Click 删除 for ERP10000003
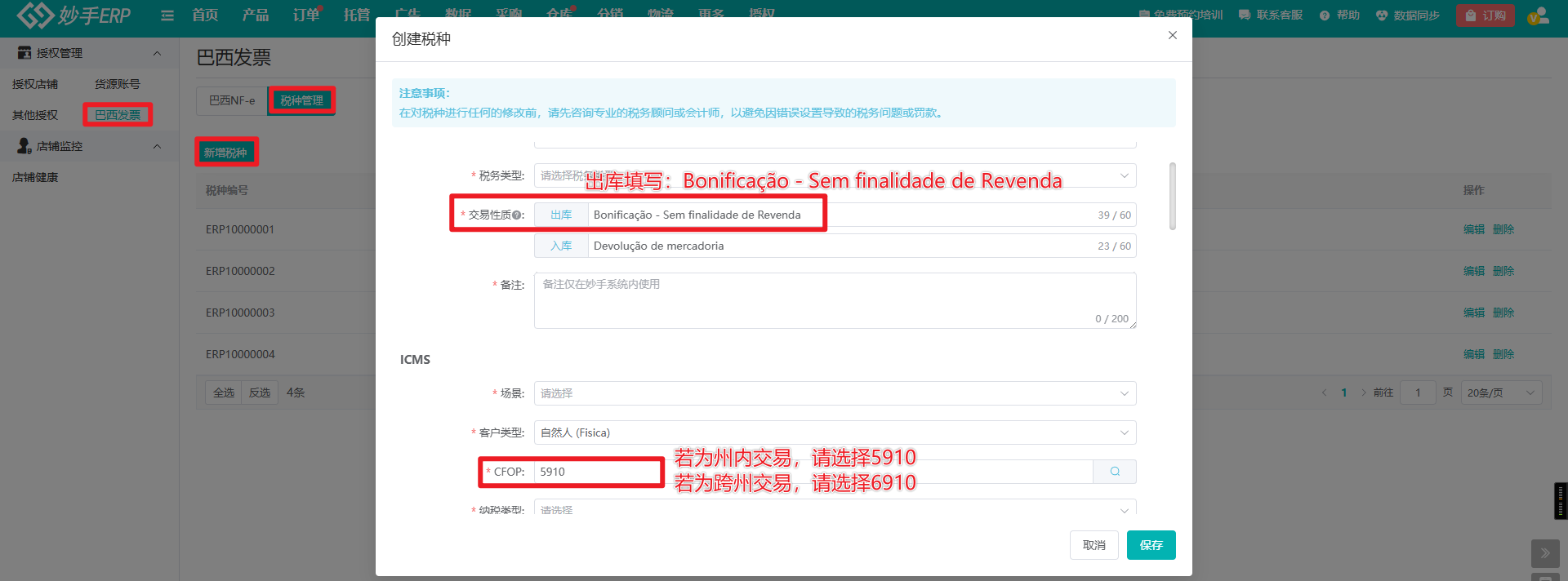 coord(1503,313)
